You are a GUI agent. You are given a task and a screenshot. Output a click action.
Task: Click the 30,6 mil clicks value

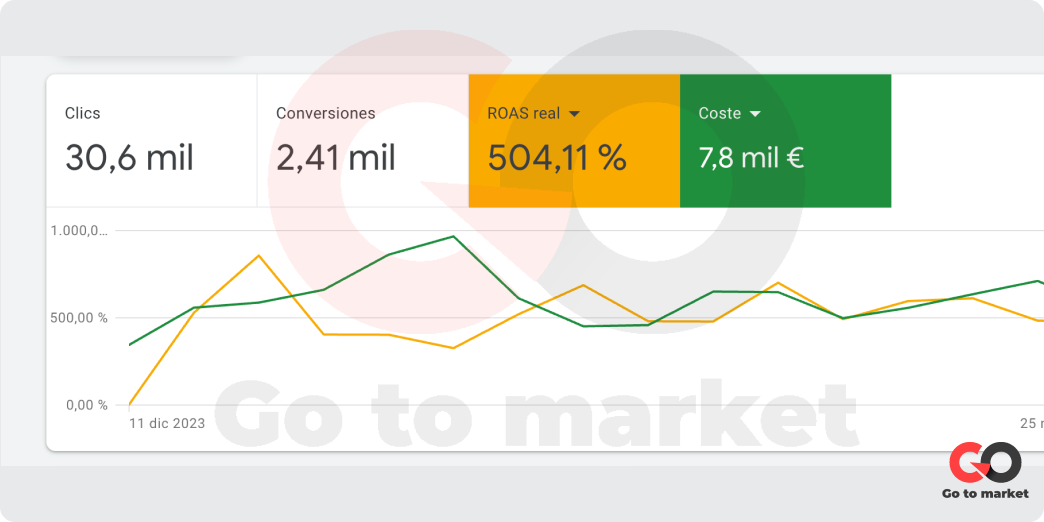pos(129,158)
